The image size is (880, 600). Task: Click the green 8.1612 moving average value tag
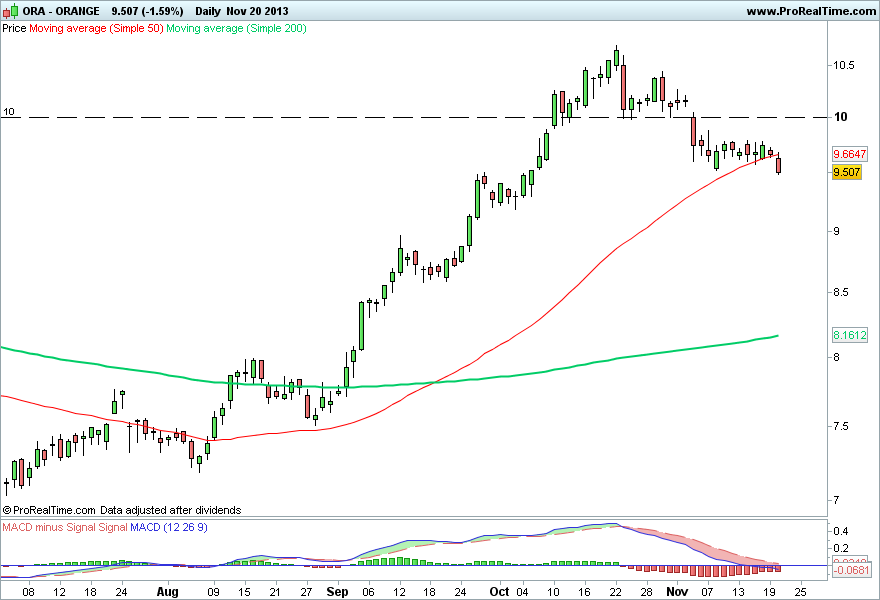tap(850, 335)
